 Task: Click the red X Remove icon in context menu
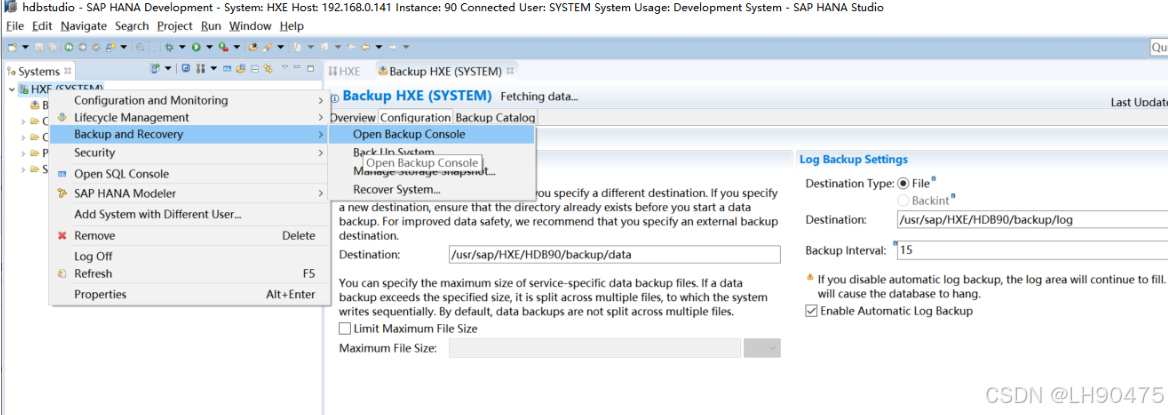pyautogui.click(x=63, y=236)
